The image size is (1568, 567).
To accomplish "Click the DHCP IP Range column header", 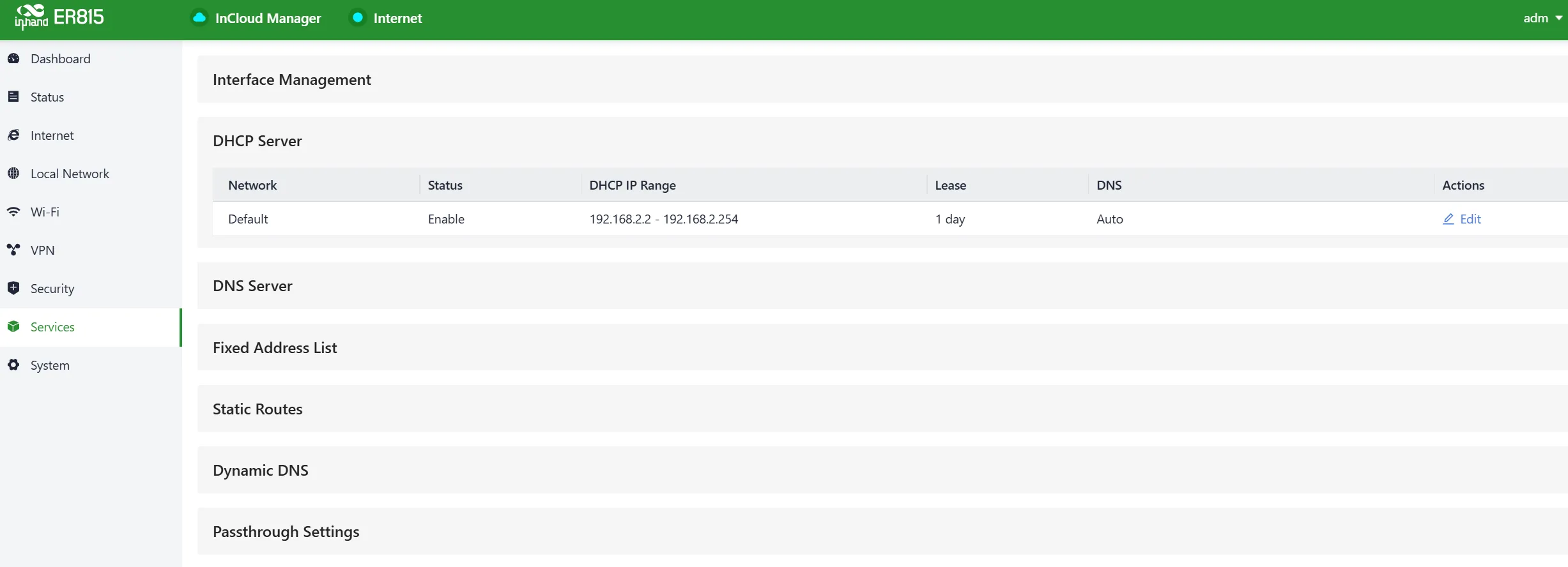I will coord(633,185).
